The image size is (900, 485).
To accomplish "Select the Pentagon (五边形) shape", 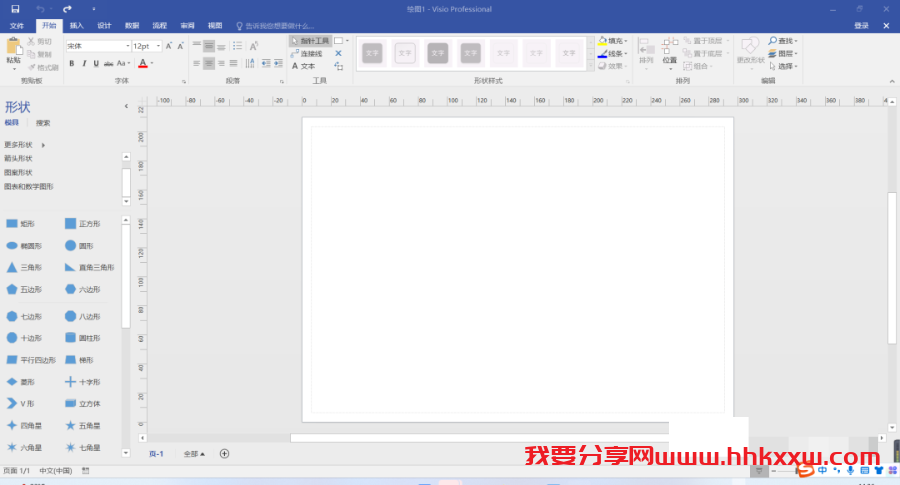I will (24, 289).
